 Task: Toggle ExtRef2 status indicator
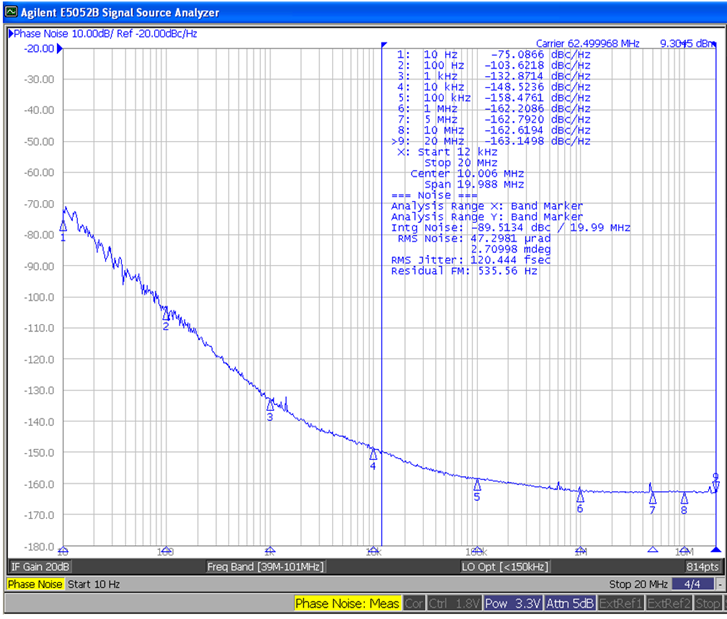(669, 604)
